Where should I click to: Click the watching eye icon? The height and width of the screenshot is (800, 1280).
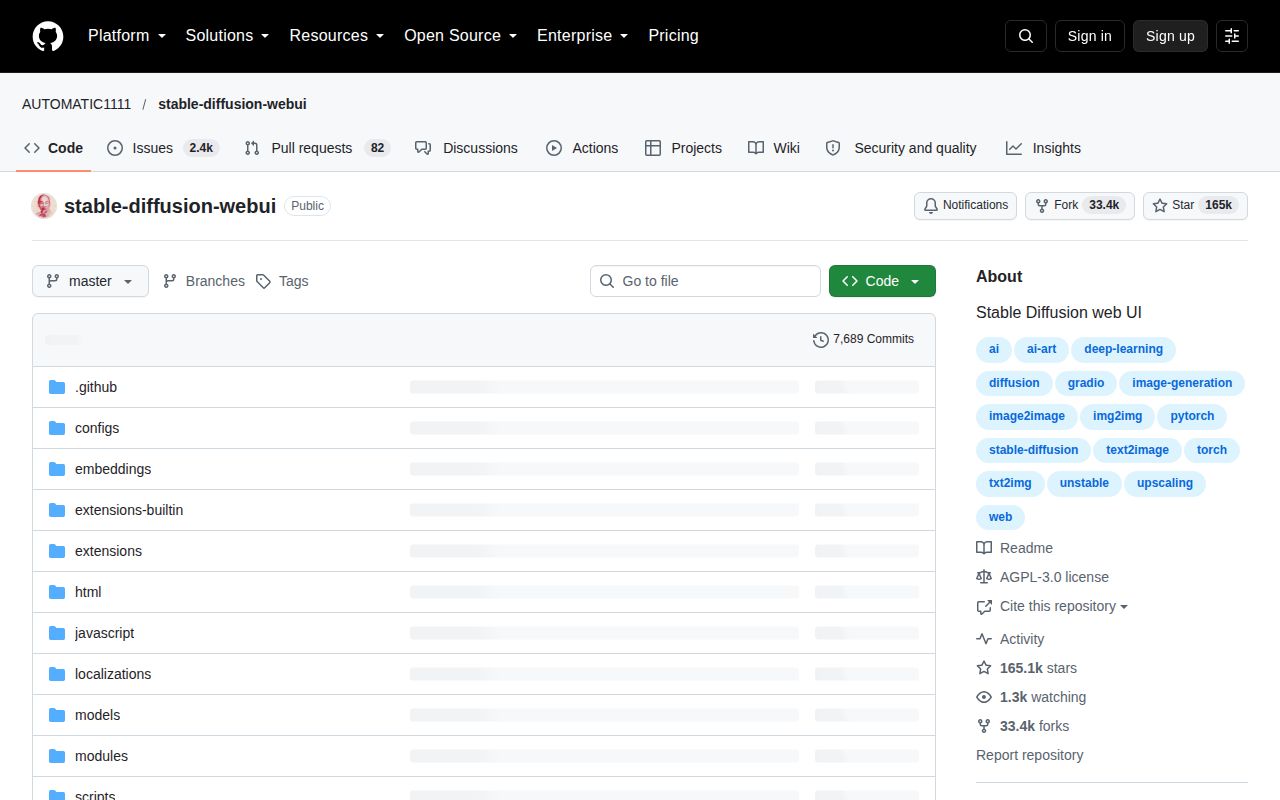coord(984,697)
